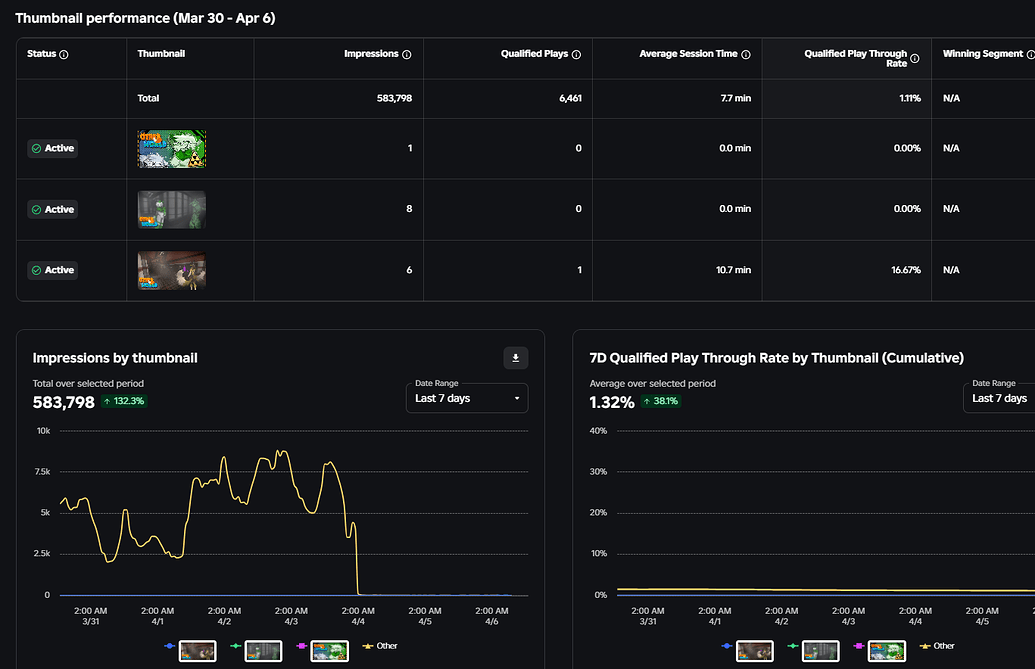
Task: Toggle magenta series legend in Play Through Rate chart
Action: tap(879, 651)
